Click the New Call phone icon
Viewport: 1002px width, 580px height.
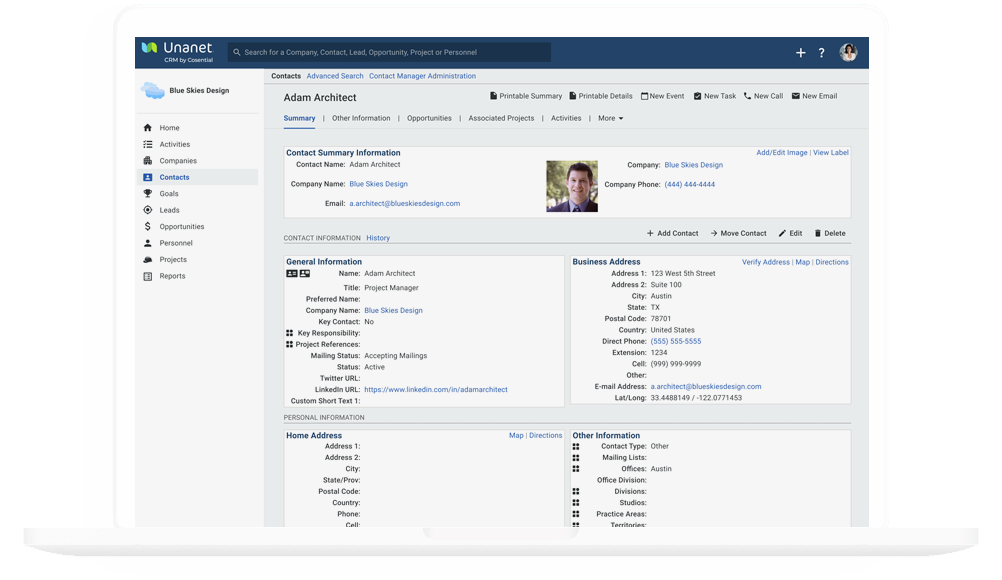747,96
